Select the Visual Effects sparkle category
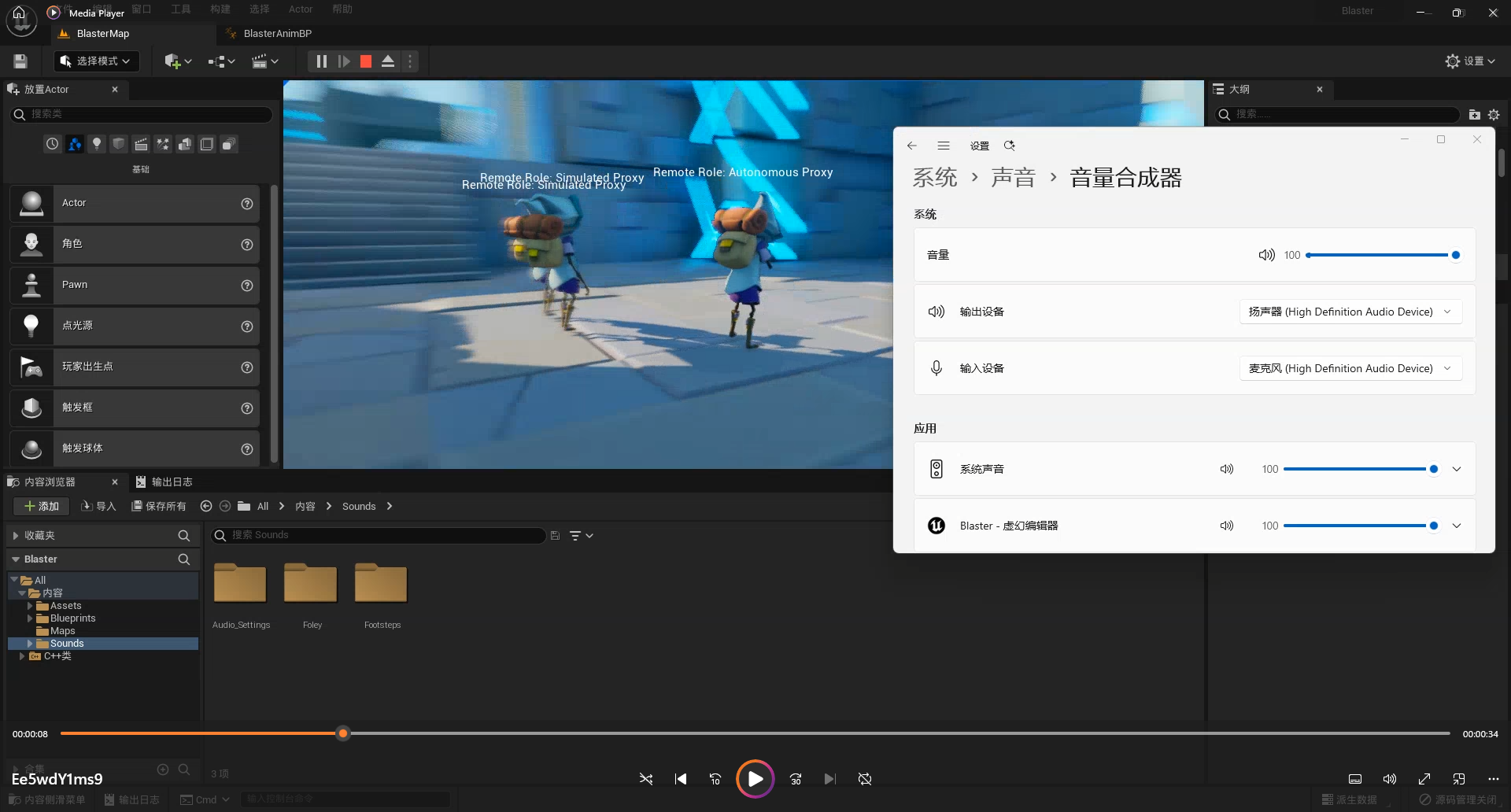Viewport: 1511px width, 812px height. [x=163, y=144]
